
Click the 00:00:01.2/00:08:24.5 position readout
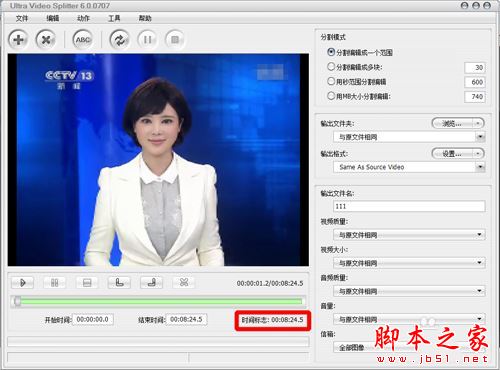[270, 283]
